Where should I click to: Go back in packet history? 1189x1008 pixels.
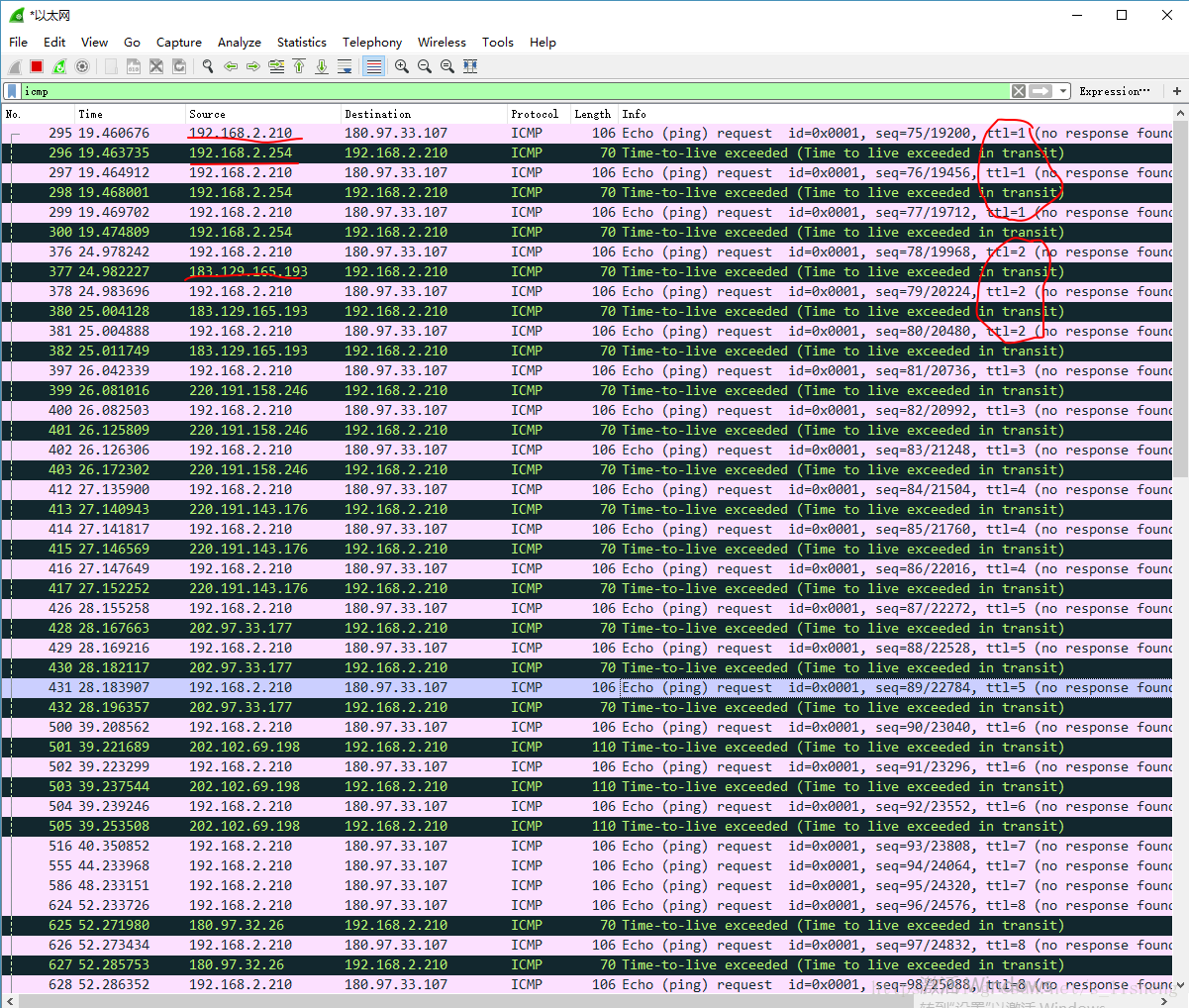click(x=231, y=66)
